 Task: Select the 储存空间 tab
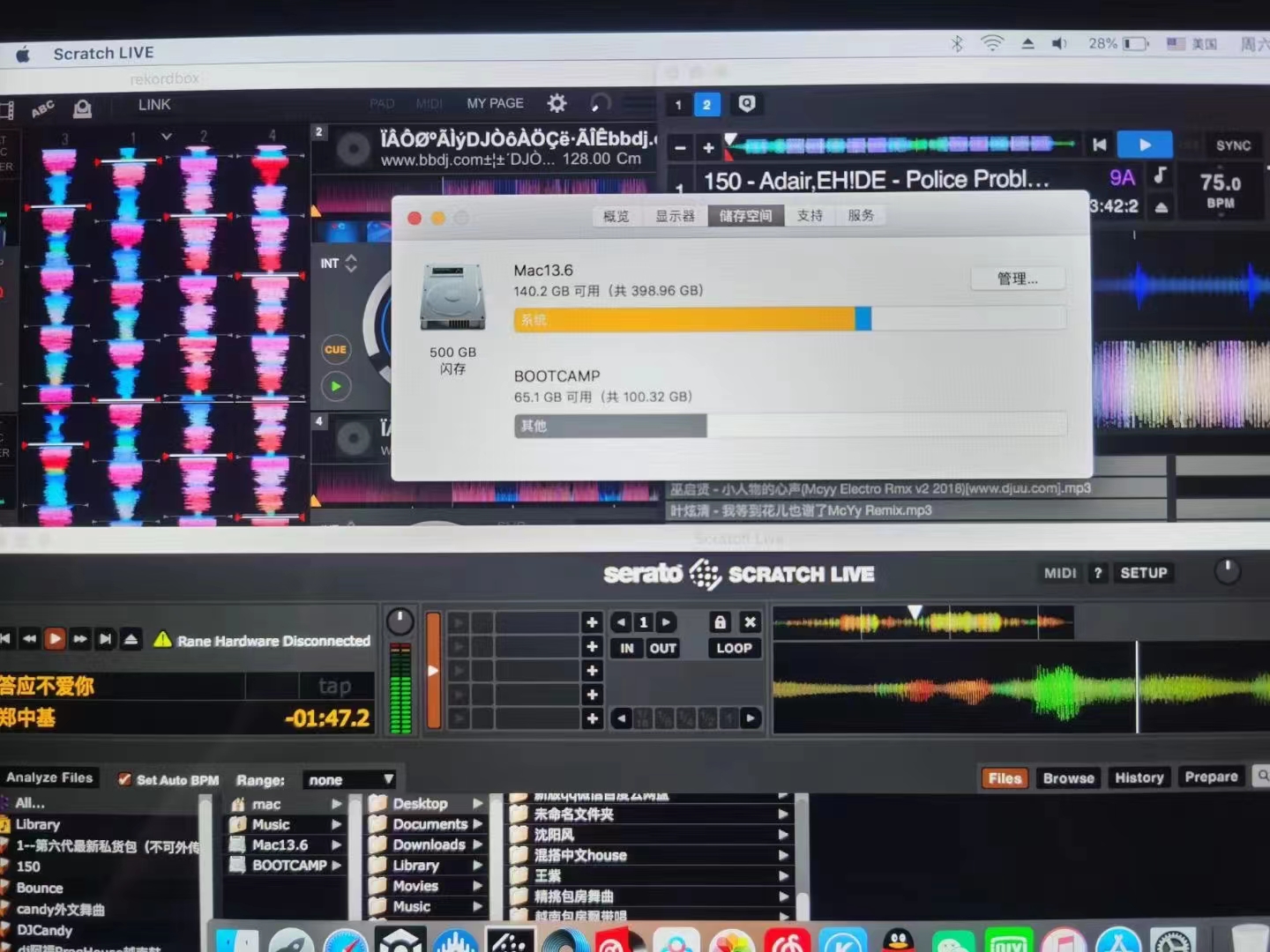pos(745,216)
